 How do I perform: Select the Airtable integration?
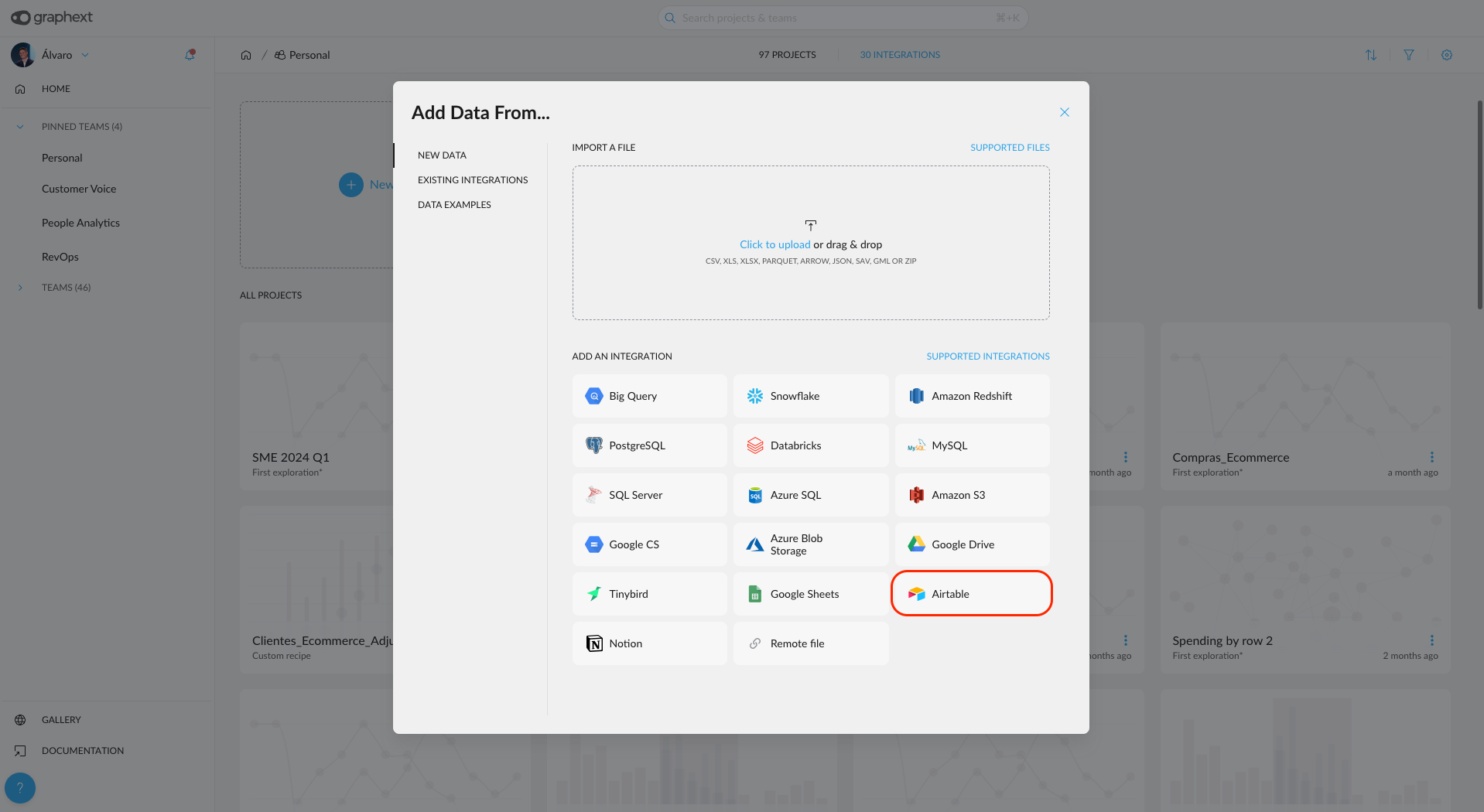coord(972,594)
